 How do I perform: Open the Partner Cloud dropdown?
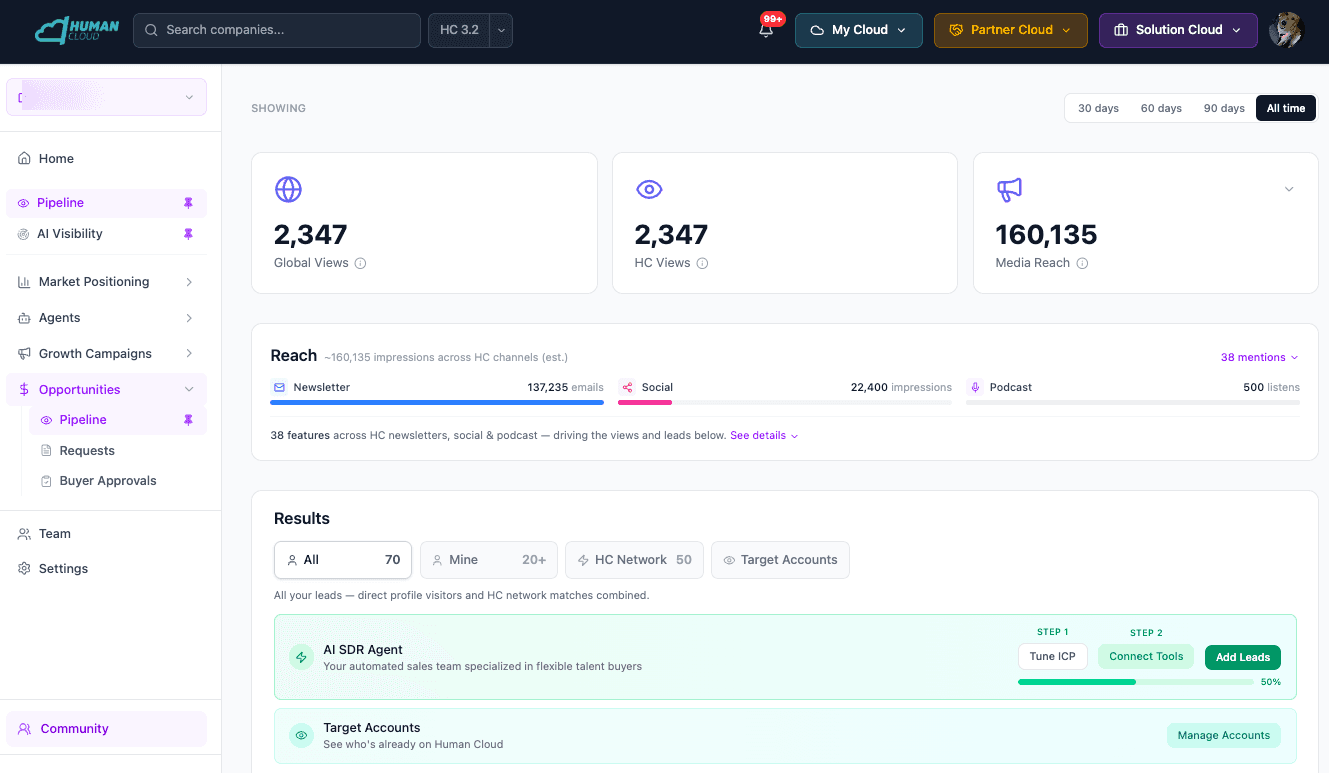click(x=1010, y=30)
